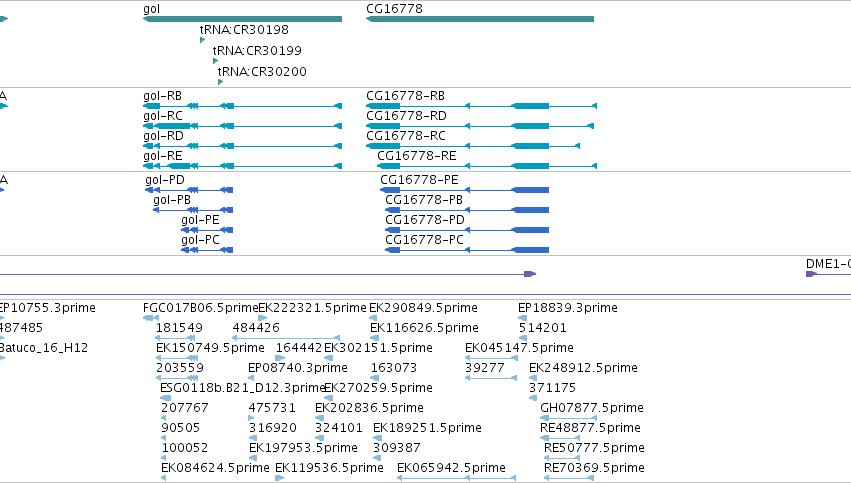Select the gol-PE protein feature
The width and height of the screenshot is (851, 483).
[207, 230]
